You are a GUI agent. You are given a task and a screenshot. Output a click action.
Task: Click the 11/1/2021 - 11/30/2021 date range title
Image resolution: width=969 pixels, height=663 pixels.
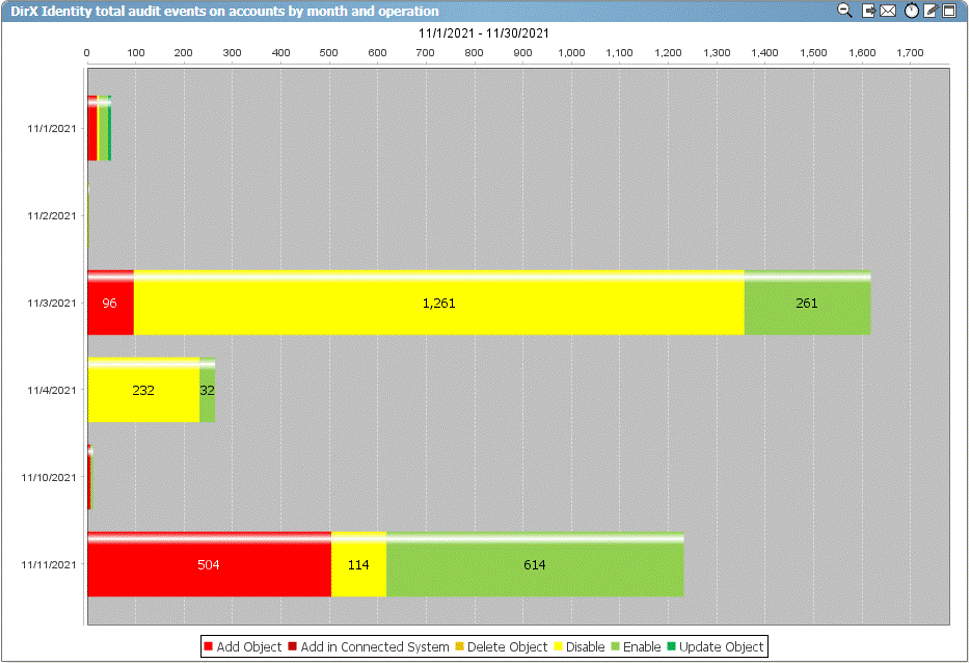(x=485, y=33)
